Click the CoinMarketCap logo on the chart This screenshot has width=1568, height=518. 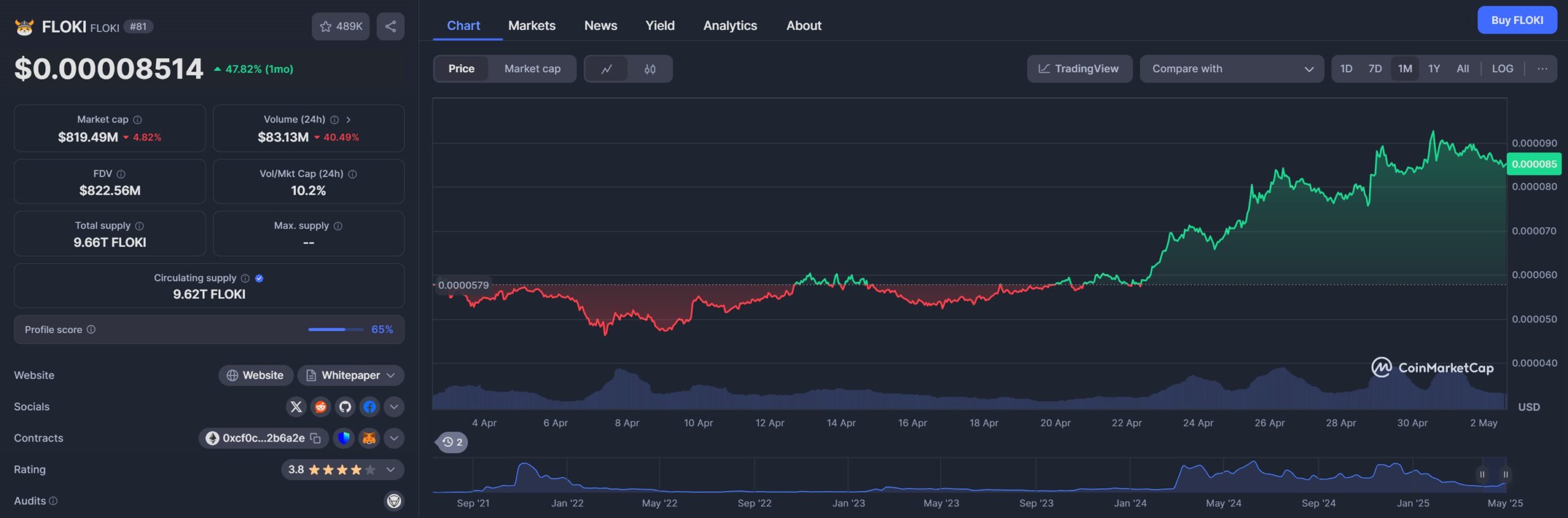point(1432,367)
